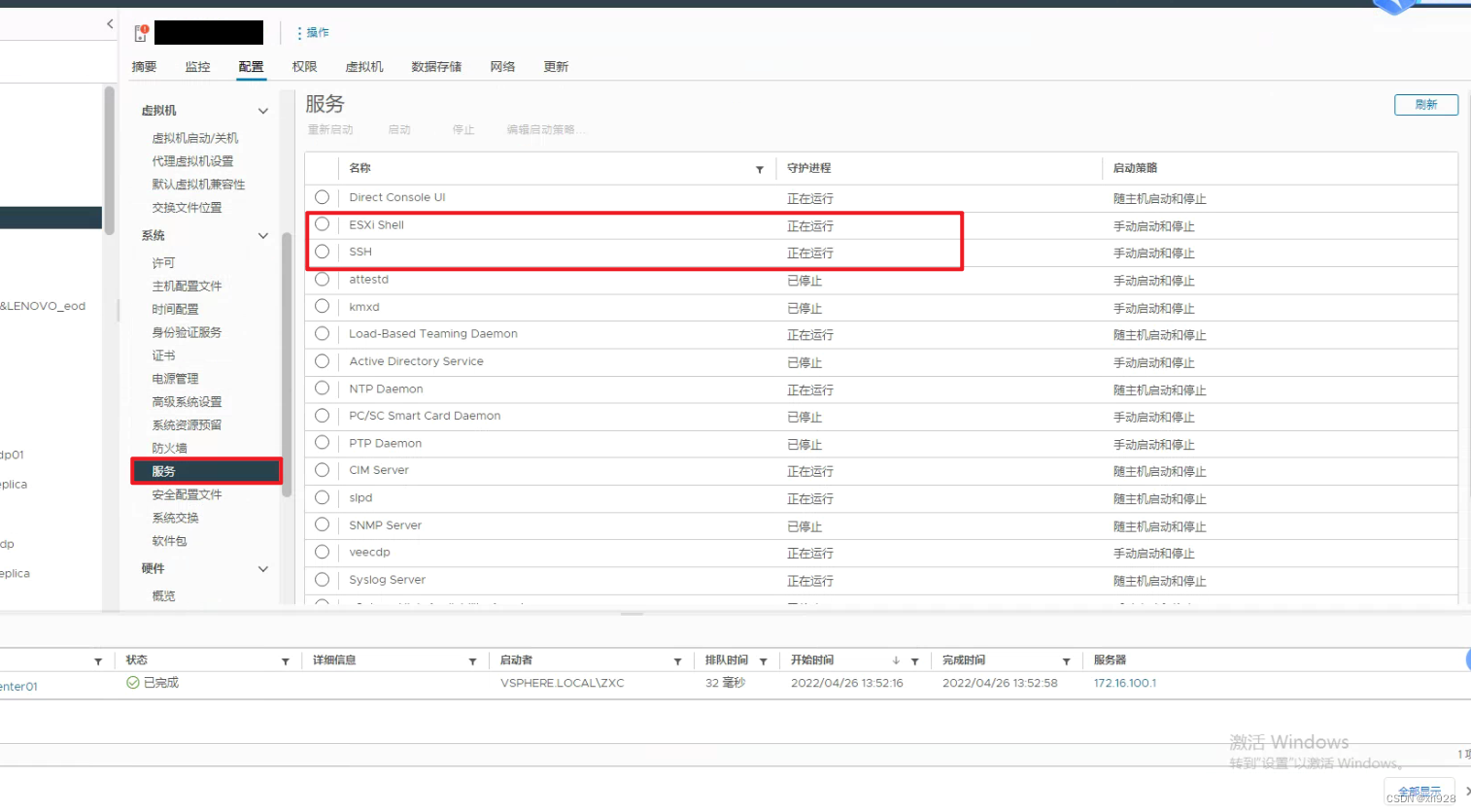This screenshot has width=1471, height=812.
Task: Select 服务 in the sidebar
Action: (x=207, y=472)
